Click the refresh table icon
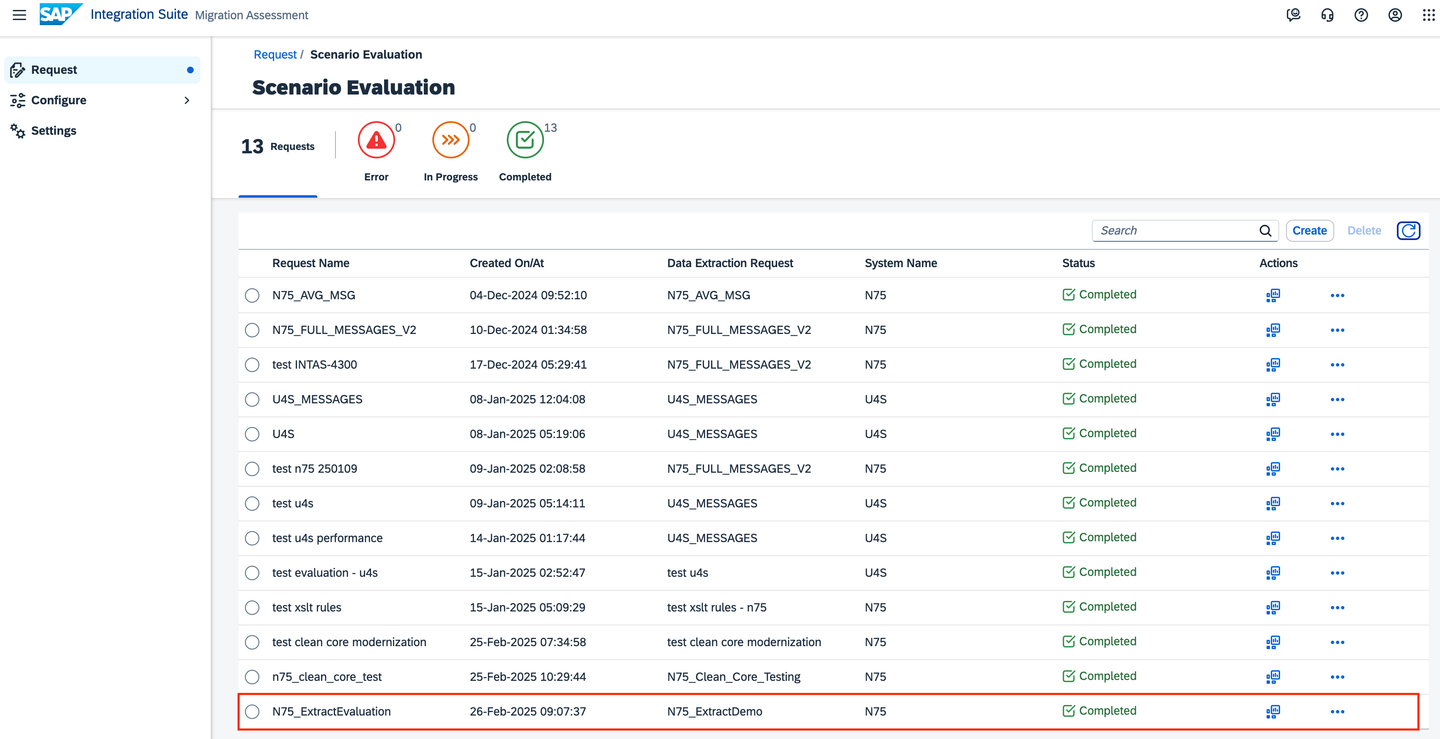This screenshot has height=739, width=1440. coord(1408,231)
